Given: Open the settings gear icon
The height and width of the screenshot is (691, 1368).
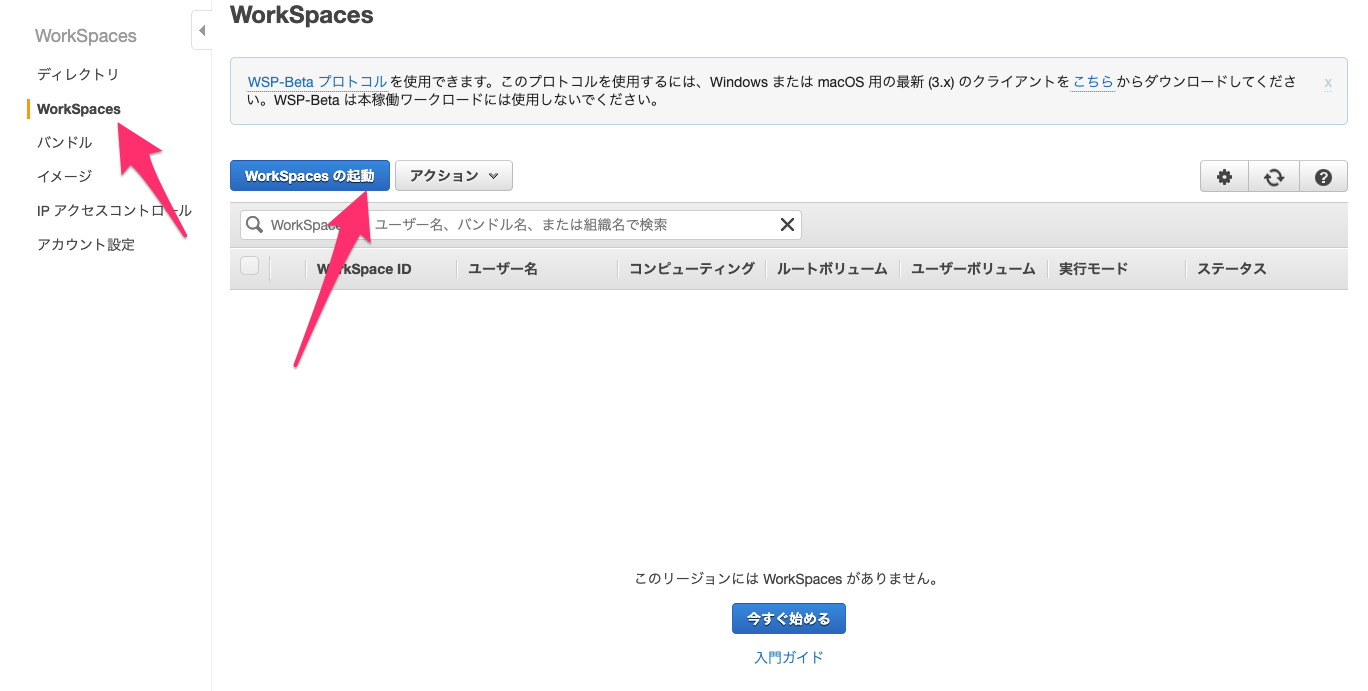Looking at the screenshot, I should pyautogui.click(x=1224, y=177).
